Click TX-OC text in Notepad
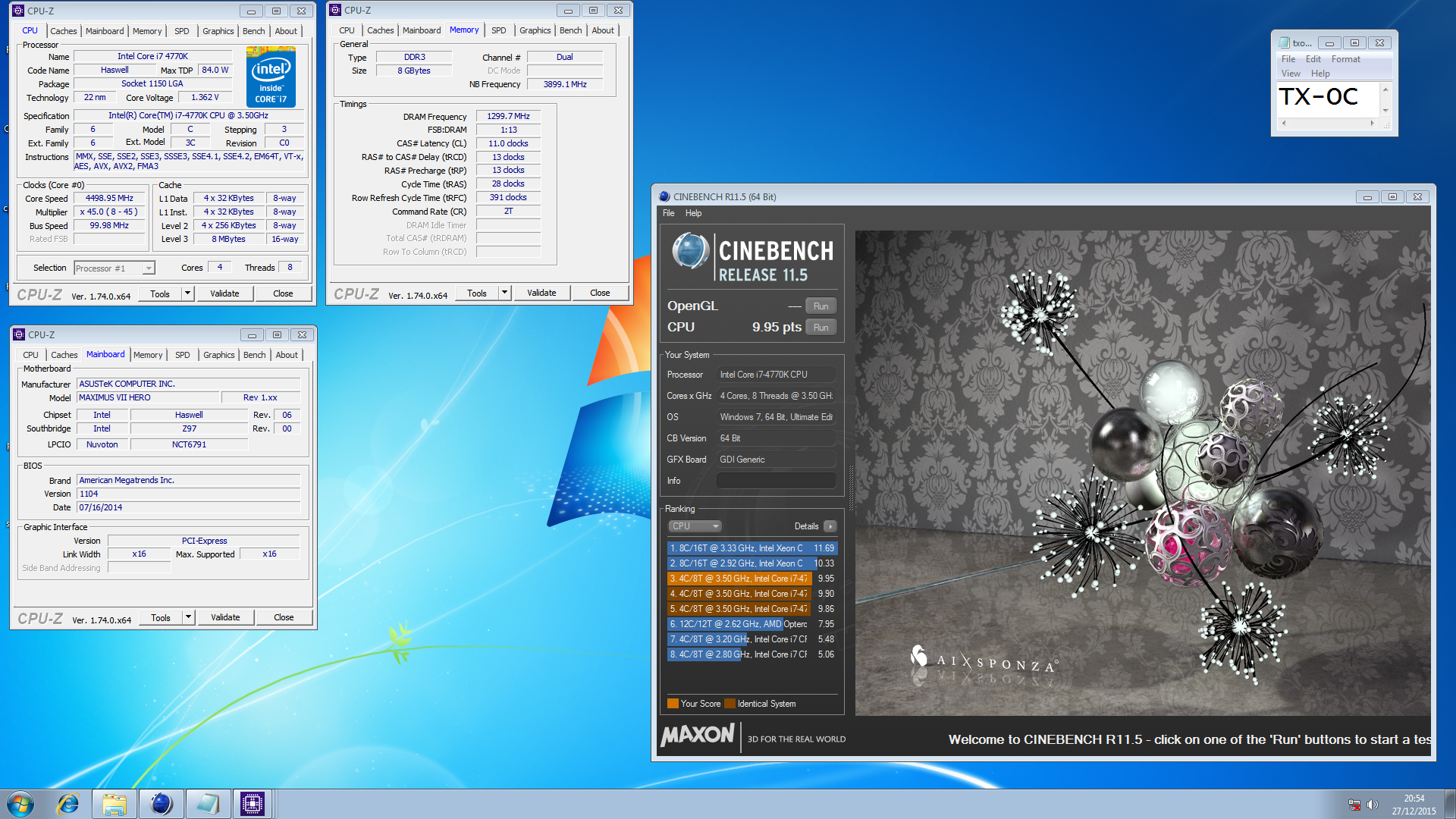The width and height of the screenshot is (1456, 819). 1318,97
